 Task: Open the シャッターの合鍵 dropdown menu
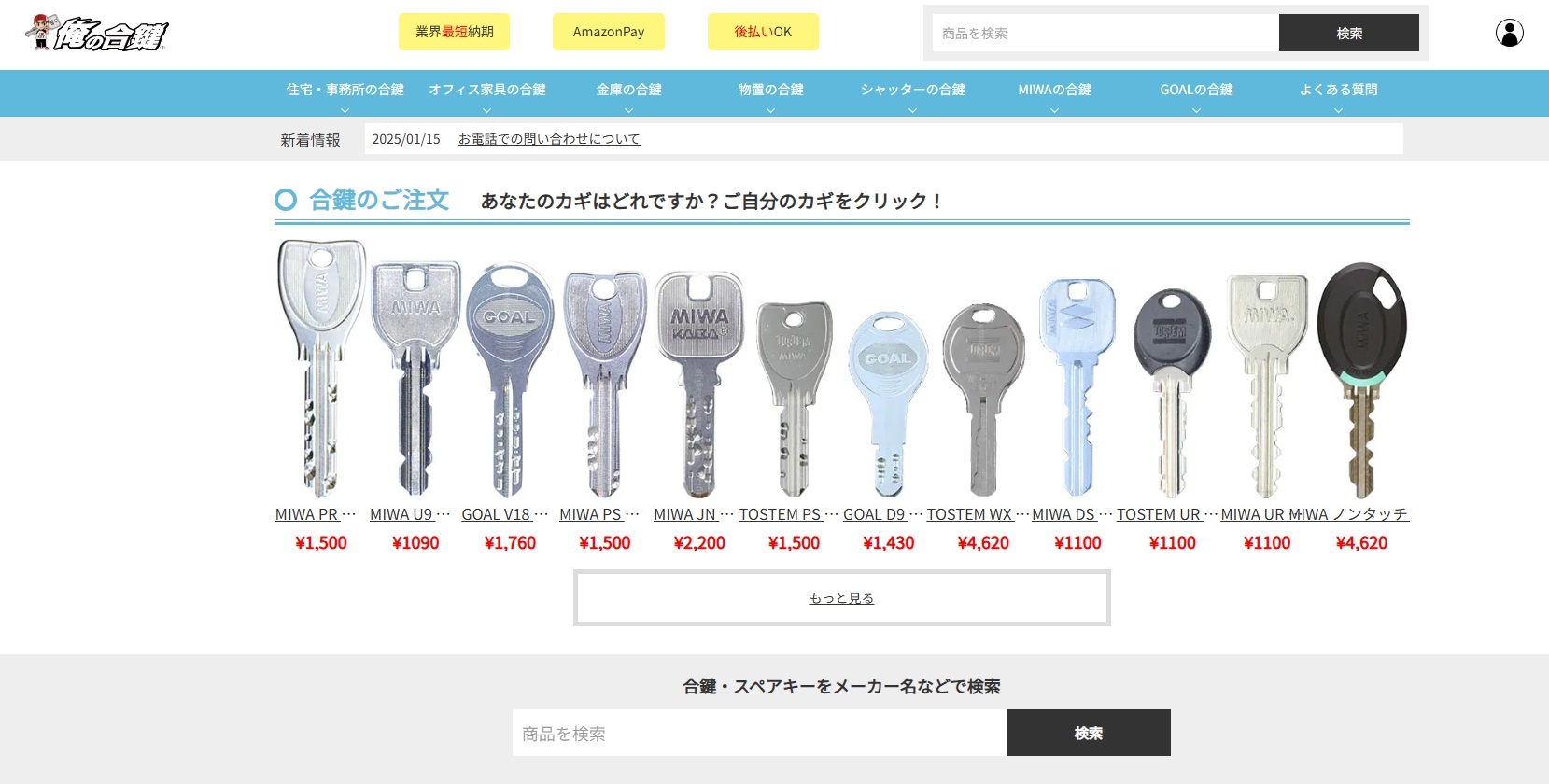[x=912, y=93]
